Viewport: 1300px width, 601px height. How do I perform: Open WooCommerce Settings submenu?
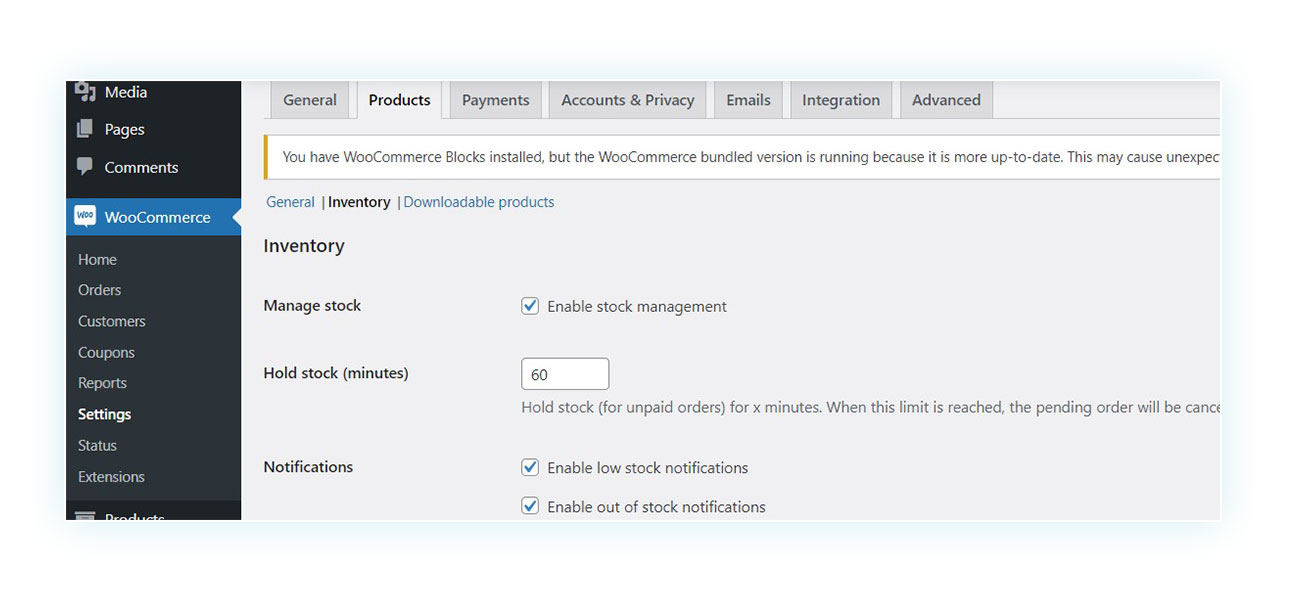point(104,414)
